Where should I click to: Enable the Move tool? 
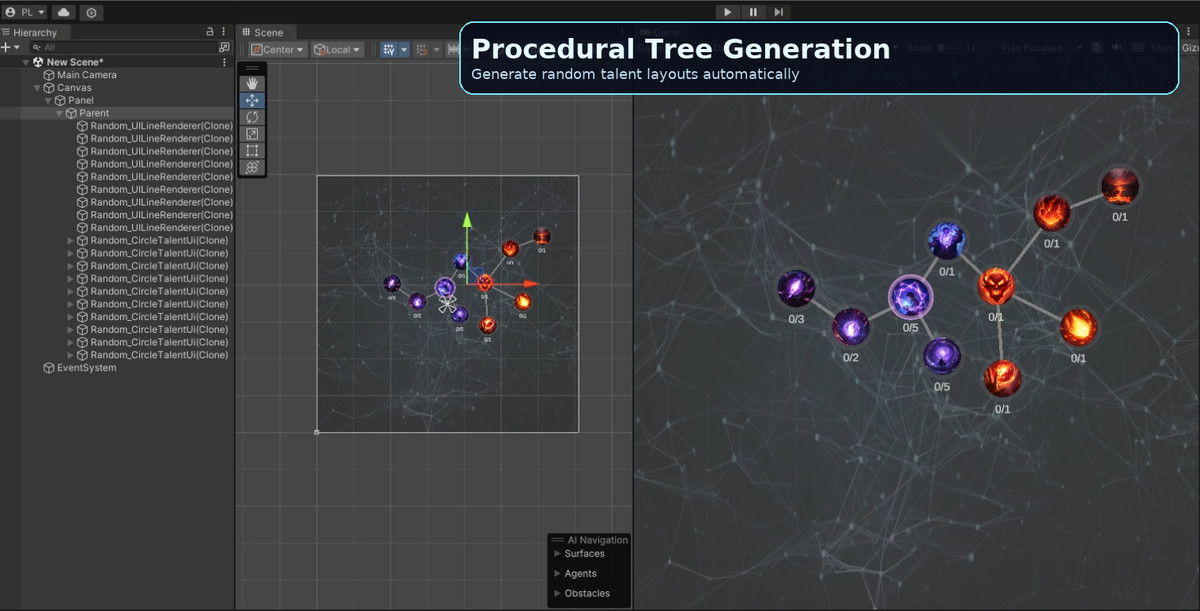click(252, 100)
